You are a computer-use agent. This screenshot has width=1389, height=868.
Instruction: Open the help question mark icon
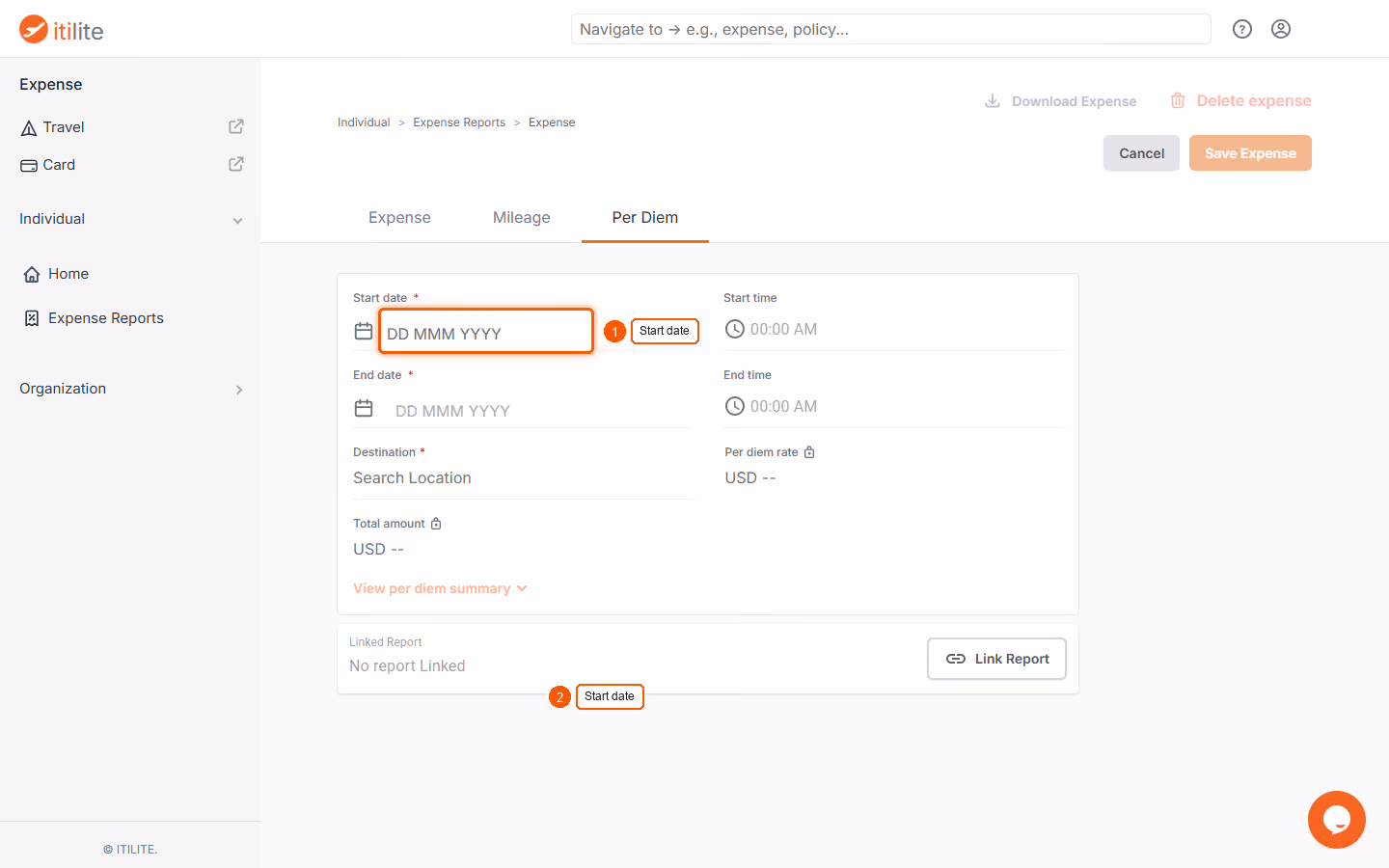click(x=1242, y=29)
